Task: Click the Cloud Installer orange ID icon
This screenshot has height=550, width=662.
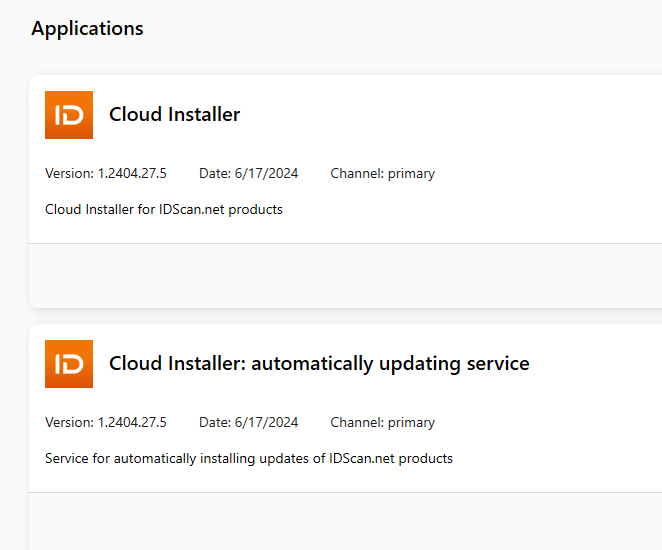Action: 69,115
